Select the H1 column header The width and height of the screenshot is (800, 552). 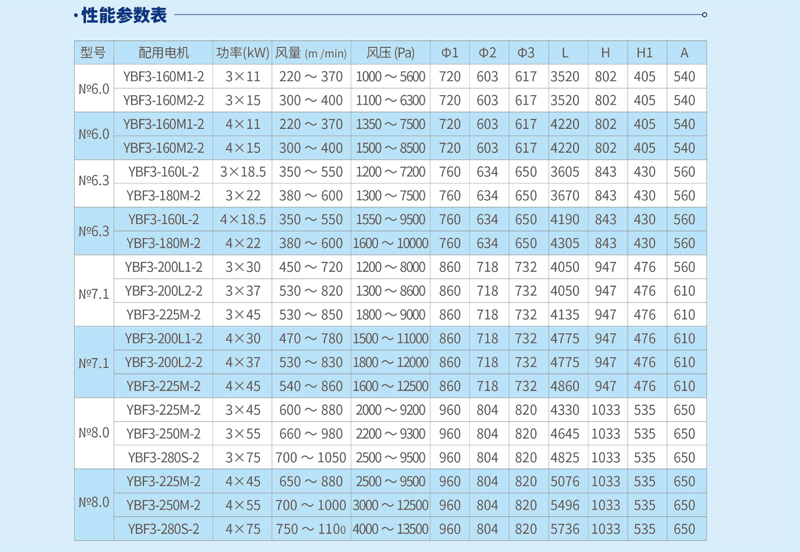click(645, 52)
